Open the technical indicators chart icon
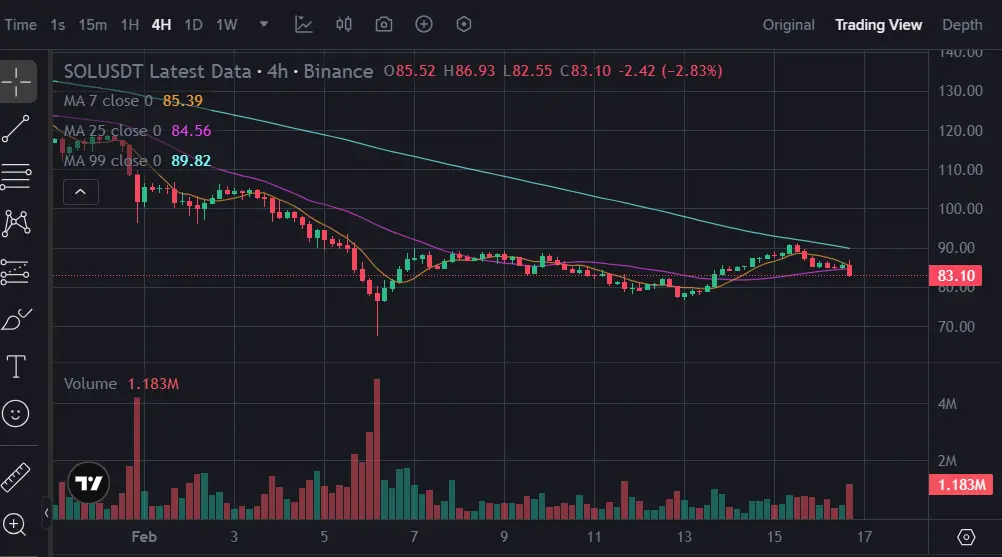Image resolution: width=1002 pixels, height=557 pixels. click(x=304, y=24)
